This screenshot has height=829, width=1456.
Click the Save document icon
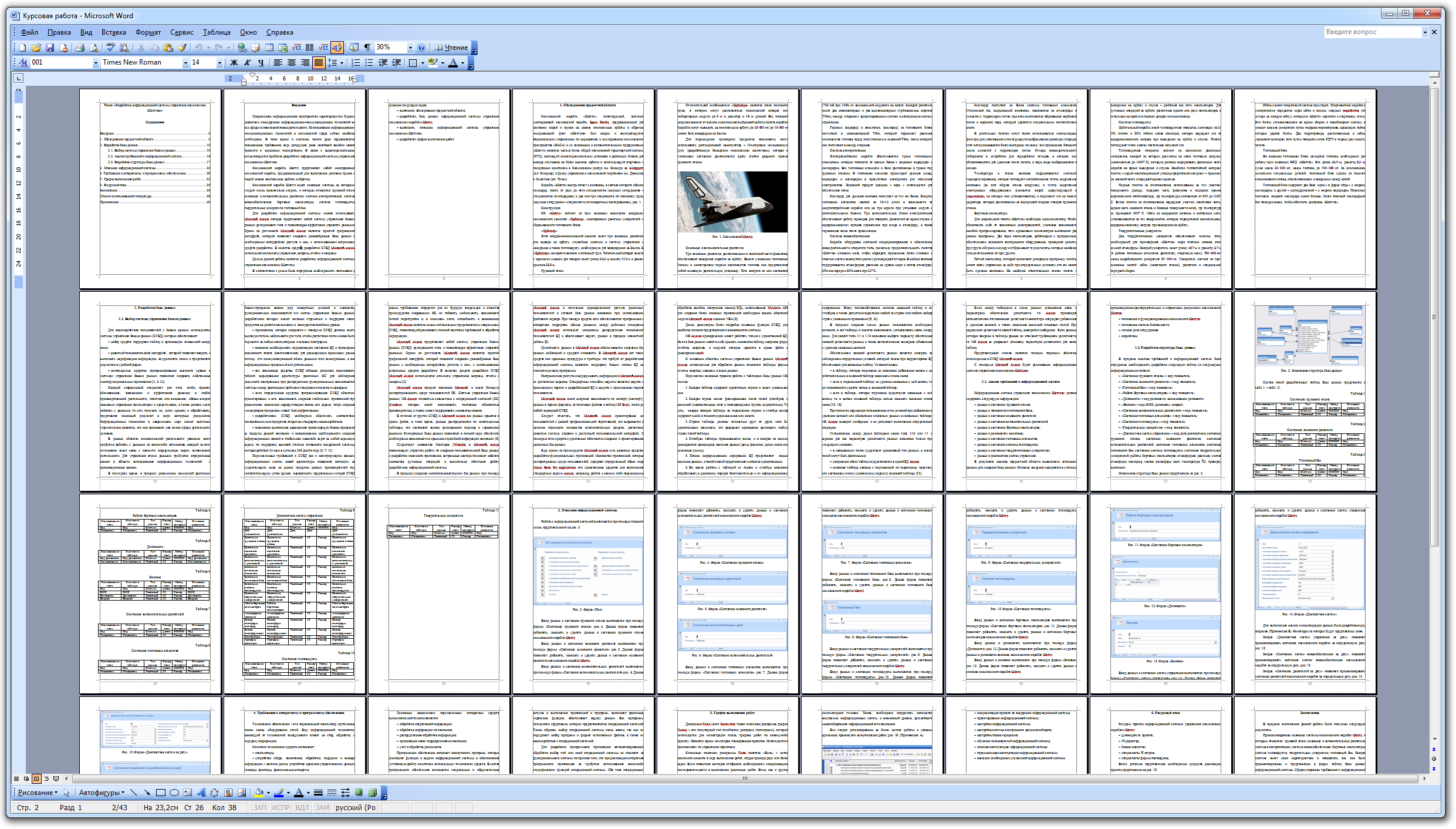pos(50,48)
